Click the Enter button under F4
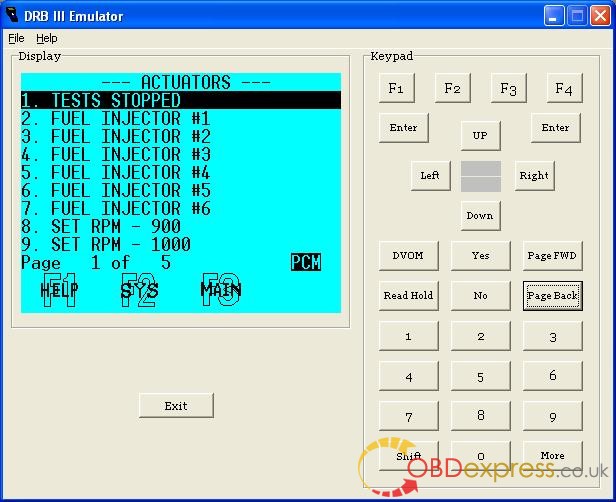This screenshot has height=502, width=616. pyautogui.click(x=555, y=128)
